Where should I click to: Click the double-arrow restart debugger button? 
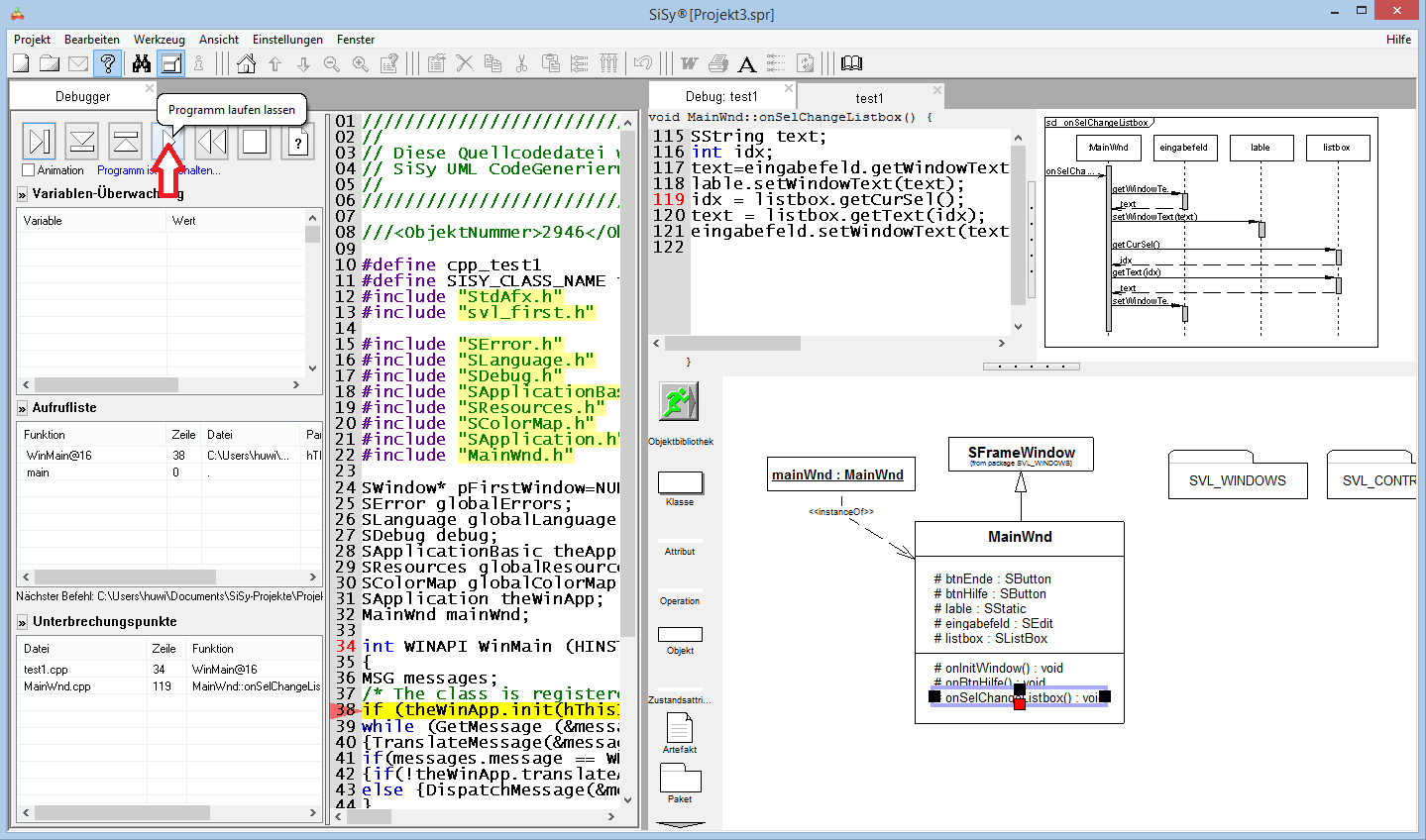[211, 142]
